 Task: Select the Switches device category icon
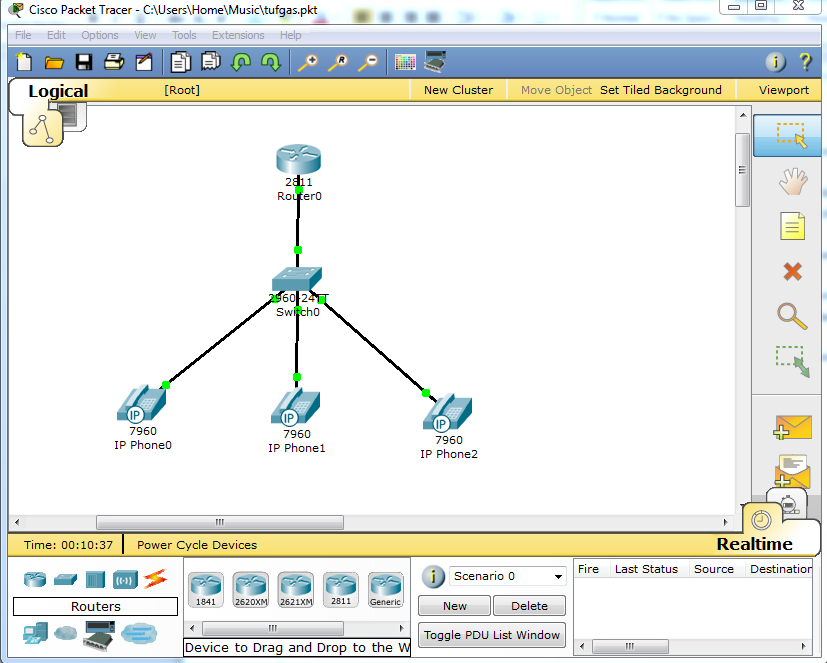point(65,579)
